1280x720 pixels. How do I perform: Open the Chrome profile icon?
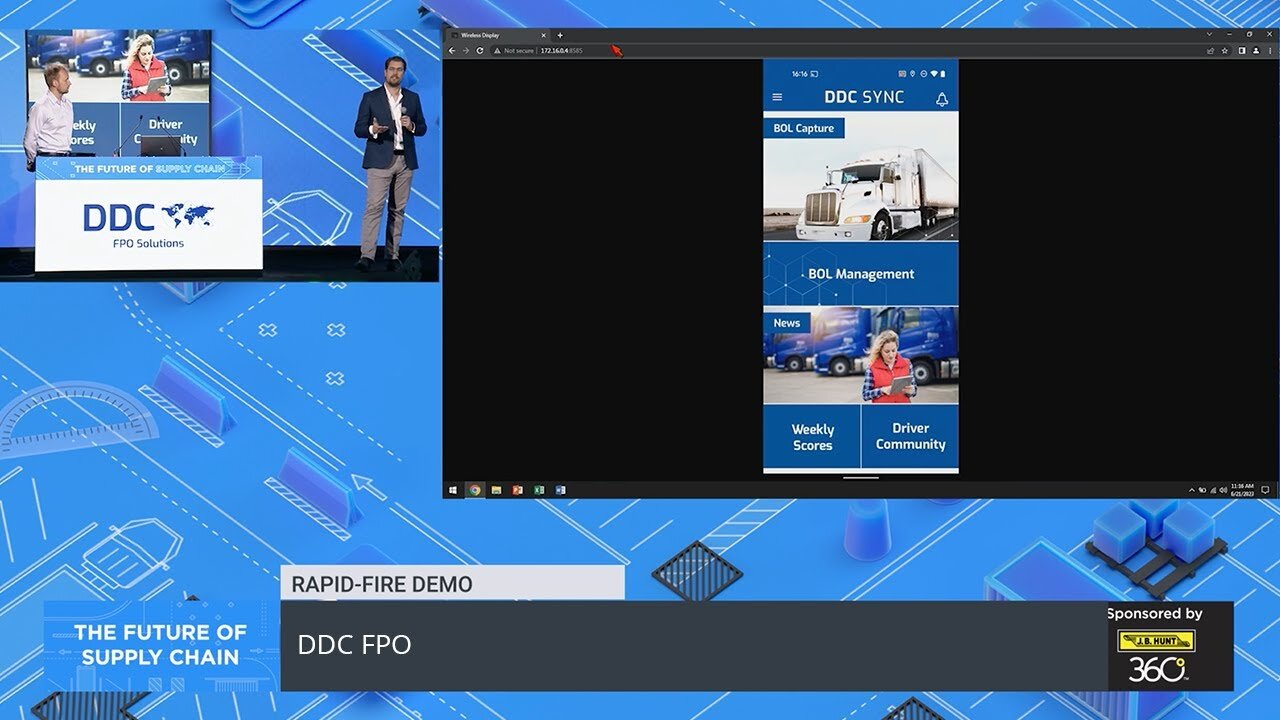[1256, 51]
